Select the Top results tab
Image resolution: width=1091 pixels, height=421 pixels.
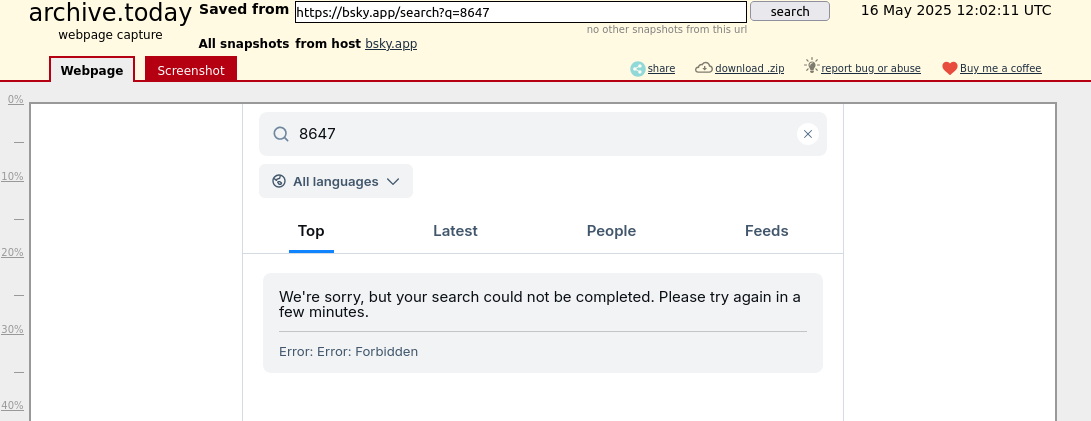point(311,231)
